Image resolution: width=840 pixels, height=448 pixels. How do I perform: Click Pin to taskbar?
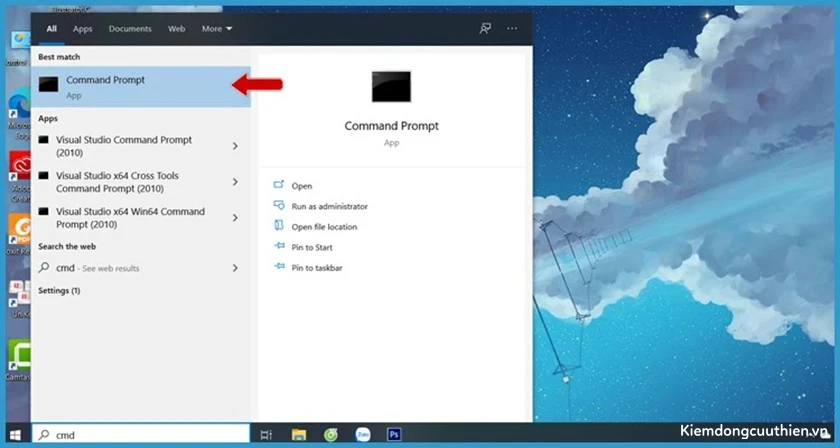tap(317, 267)
